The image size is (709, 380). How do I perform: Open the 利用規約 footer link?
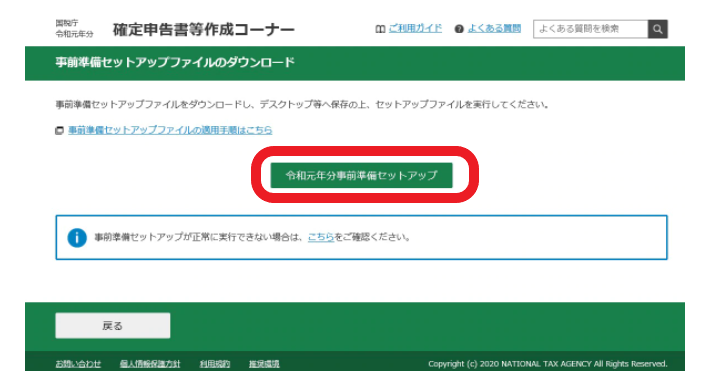tap(215, 364)
